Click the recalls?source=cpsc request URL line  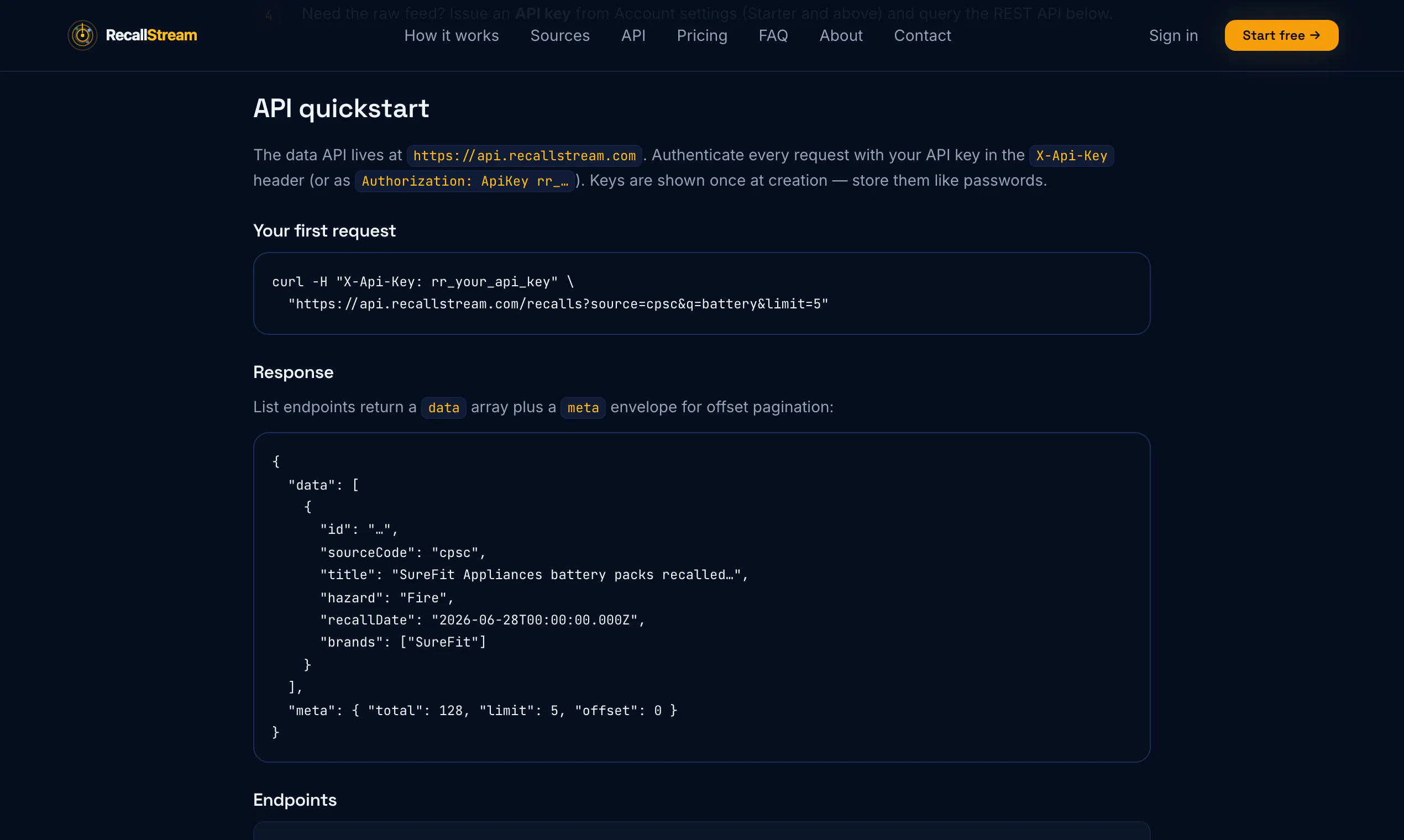click(558, 304)
